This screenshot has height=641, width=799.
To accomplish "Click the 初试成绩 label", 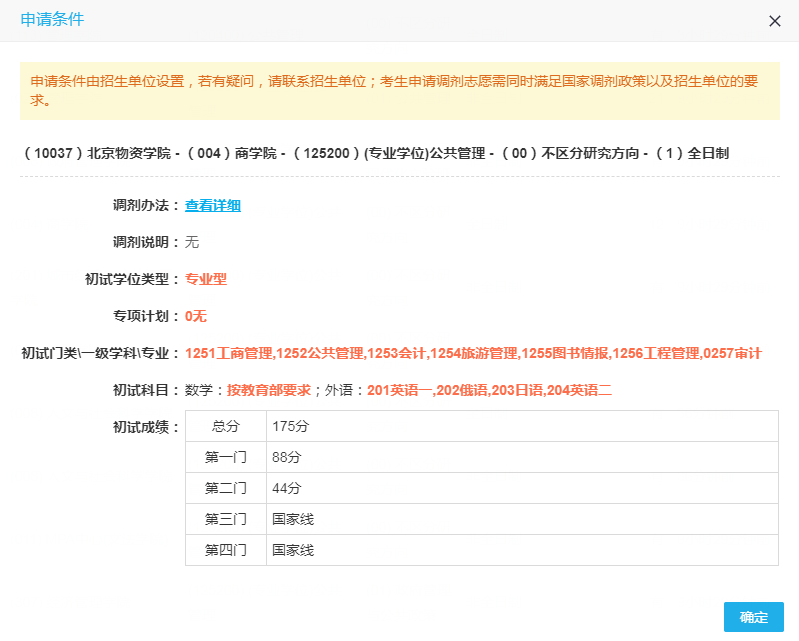I will pyautogui.click(x=146, y=428).
